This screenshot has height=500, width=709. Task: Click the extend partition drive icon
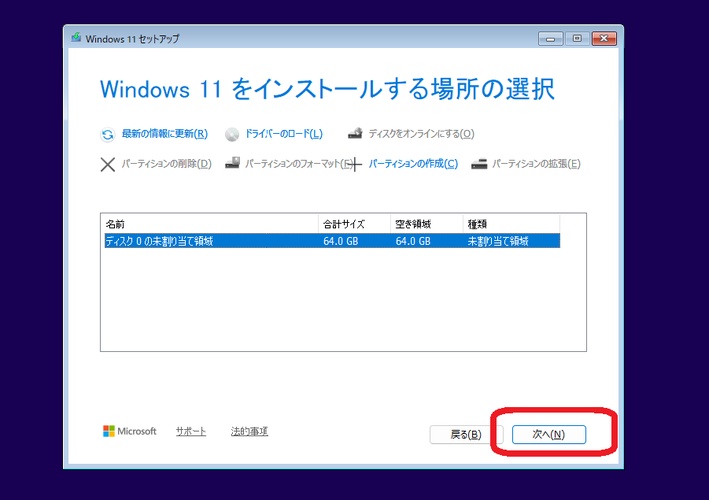point(479,164)
